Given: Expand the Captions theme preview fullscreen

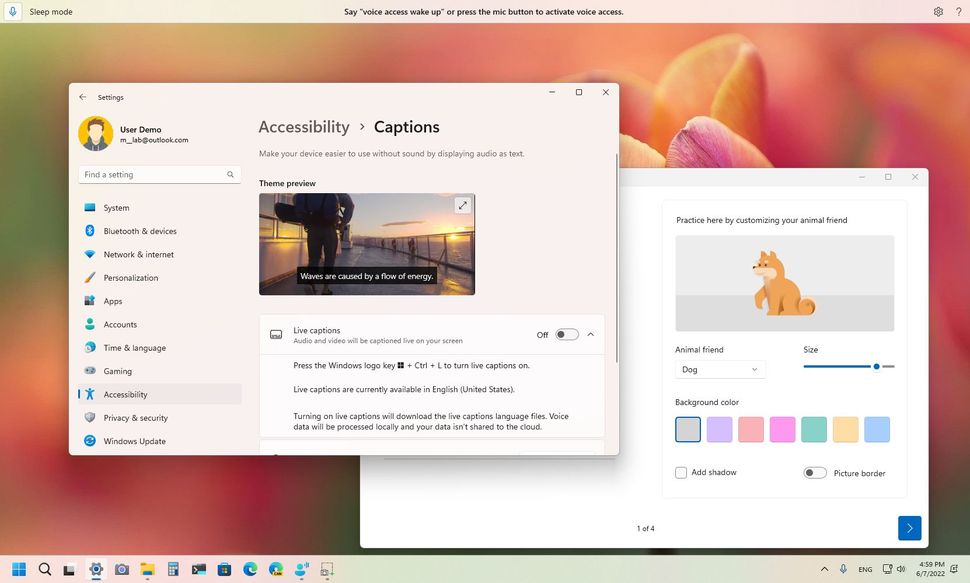Looking at the screenshot, I should pos(462,204).
